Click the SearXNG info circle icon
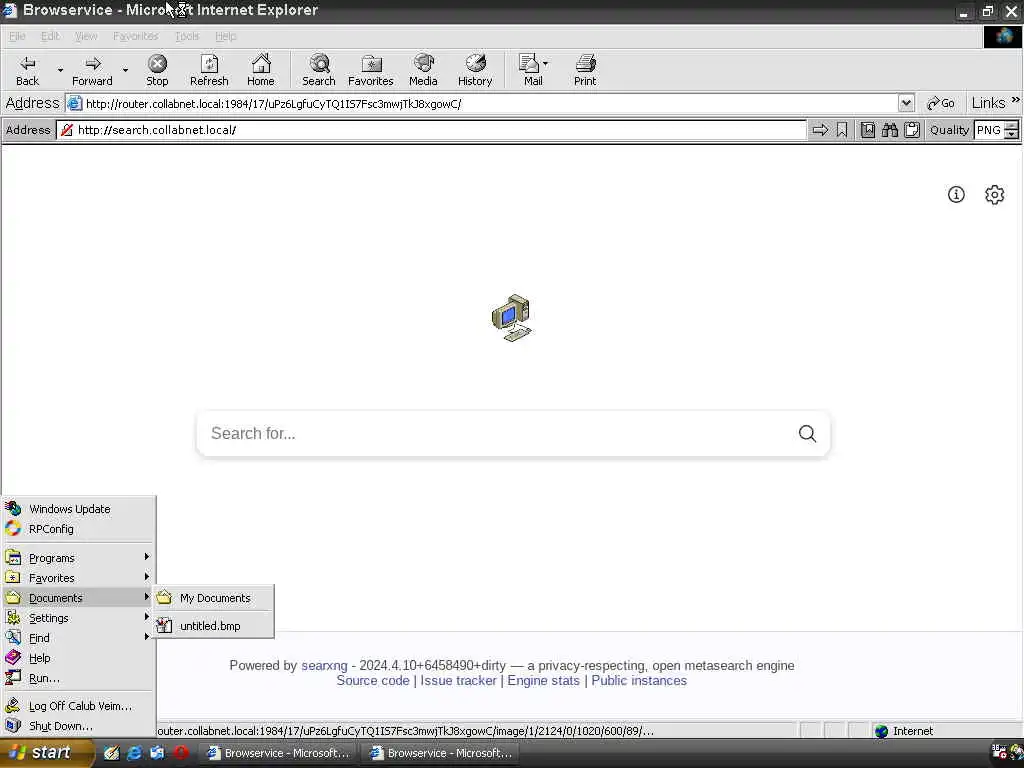Viewport: 1024px width, 768px height. (956, 195)
